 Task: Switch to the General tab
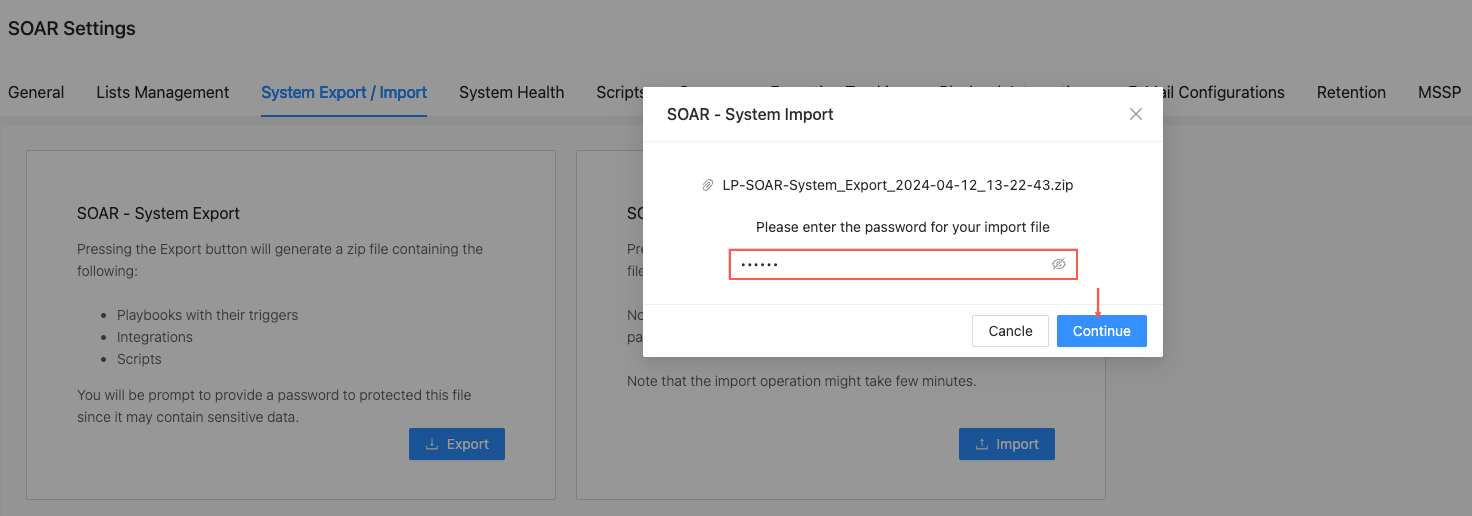click(36, 92)
